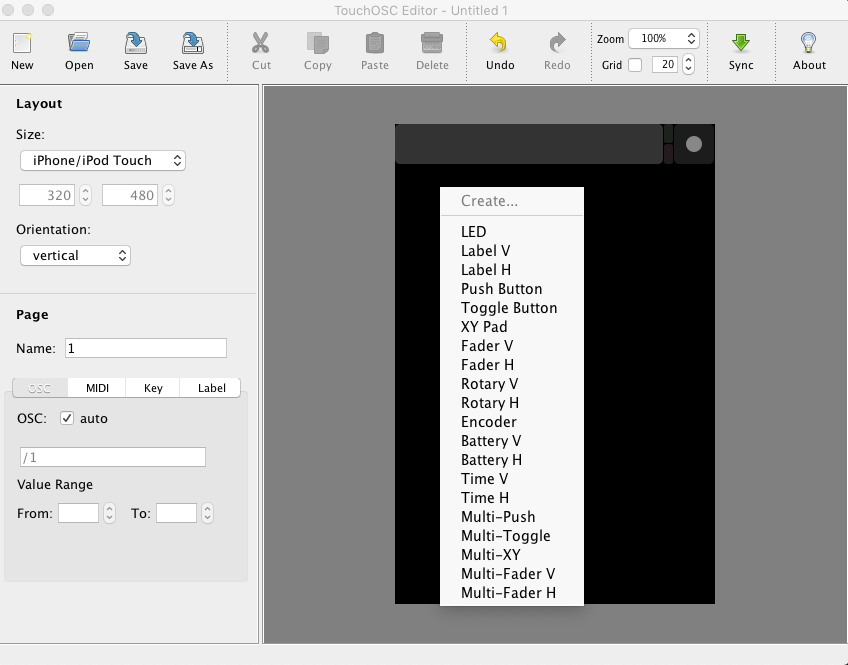This screenshot has width=848, height=665.
Task: Click the grid size field showing 20
Action: pos(665,65)
